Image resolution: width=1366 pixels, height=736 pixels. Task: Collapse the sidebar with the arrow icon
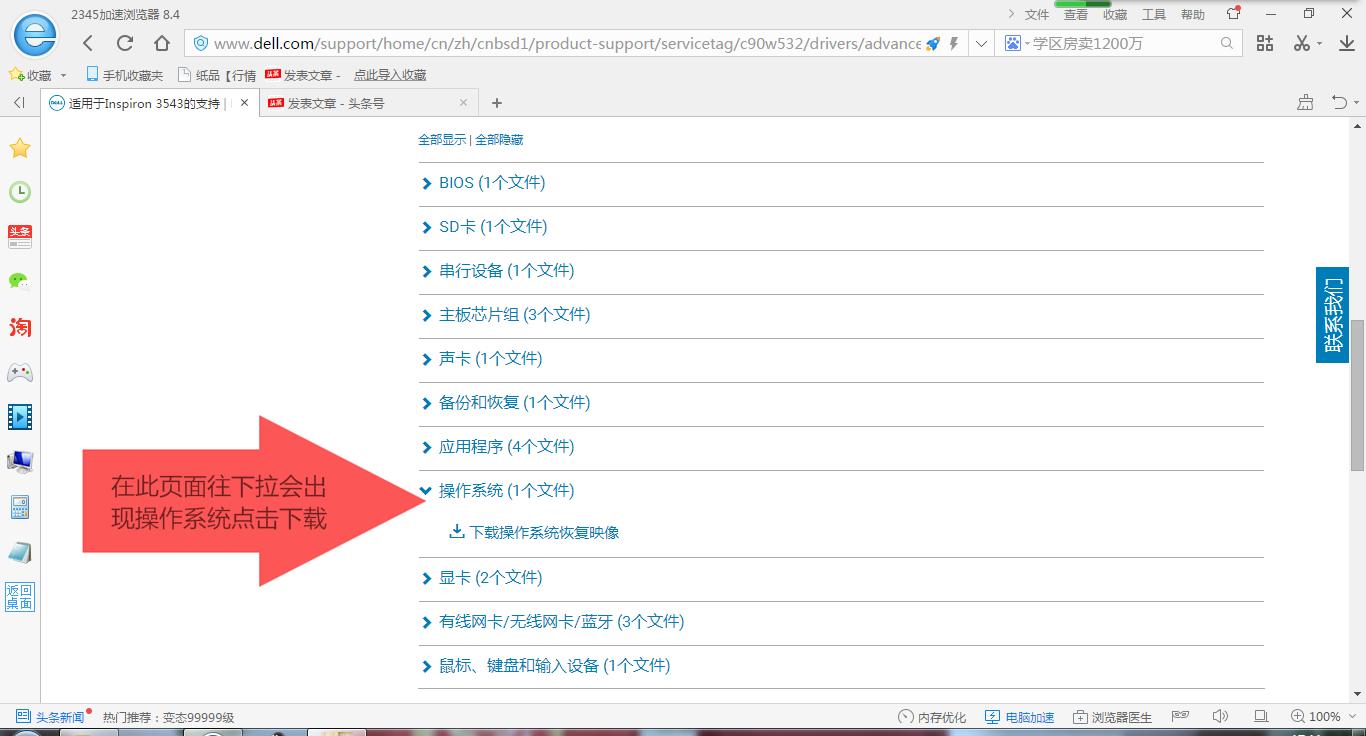click(x=19, y=102)
